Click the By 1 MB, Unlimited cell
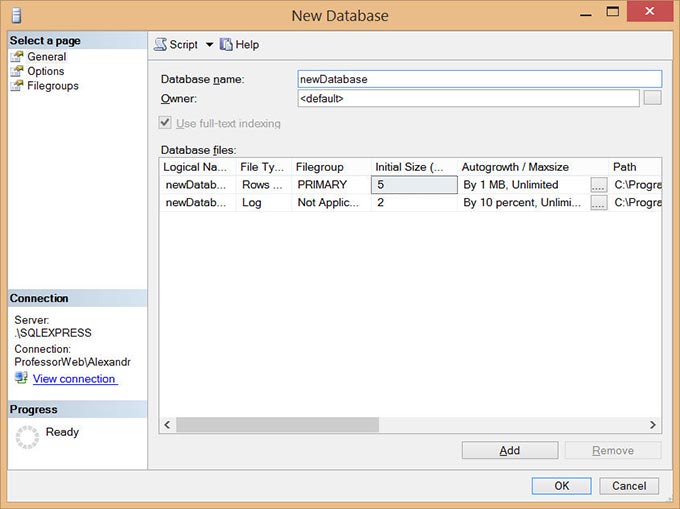 pos(524,185)
